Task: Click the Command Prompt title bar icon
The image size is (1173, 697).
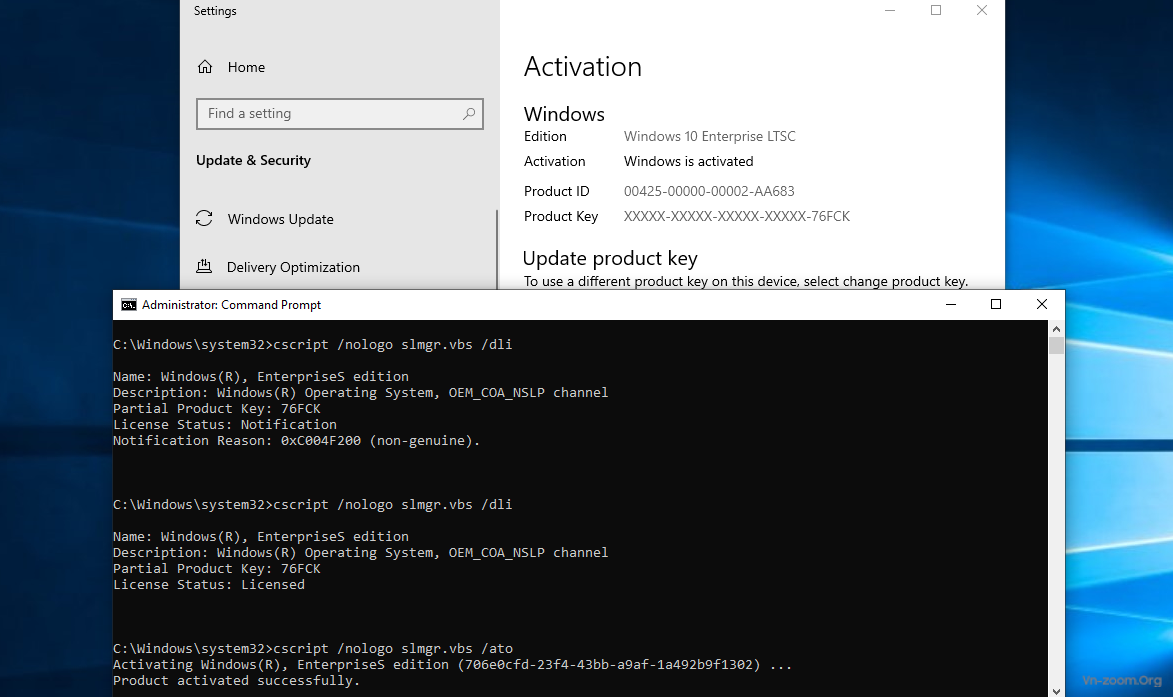Action: 129,304
